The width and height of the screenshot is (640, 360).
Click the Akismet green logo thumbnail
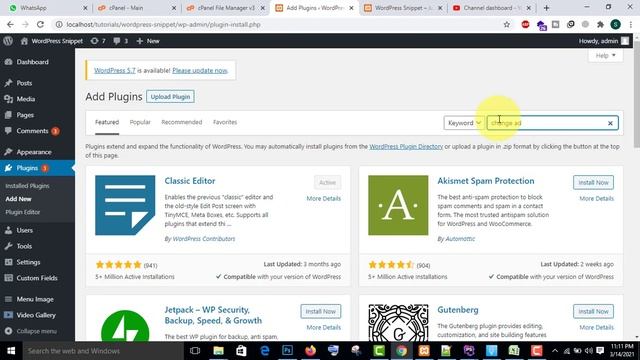tap(398, 205)
